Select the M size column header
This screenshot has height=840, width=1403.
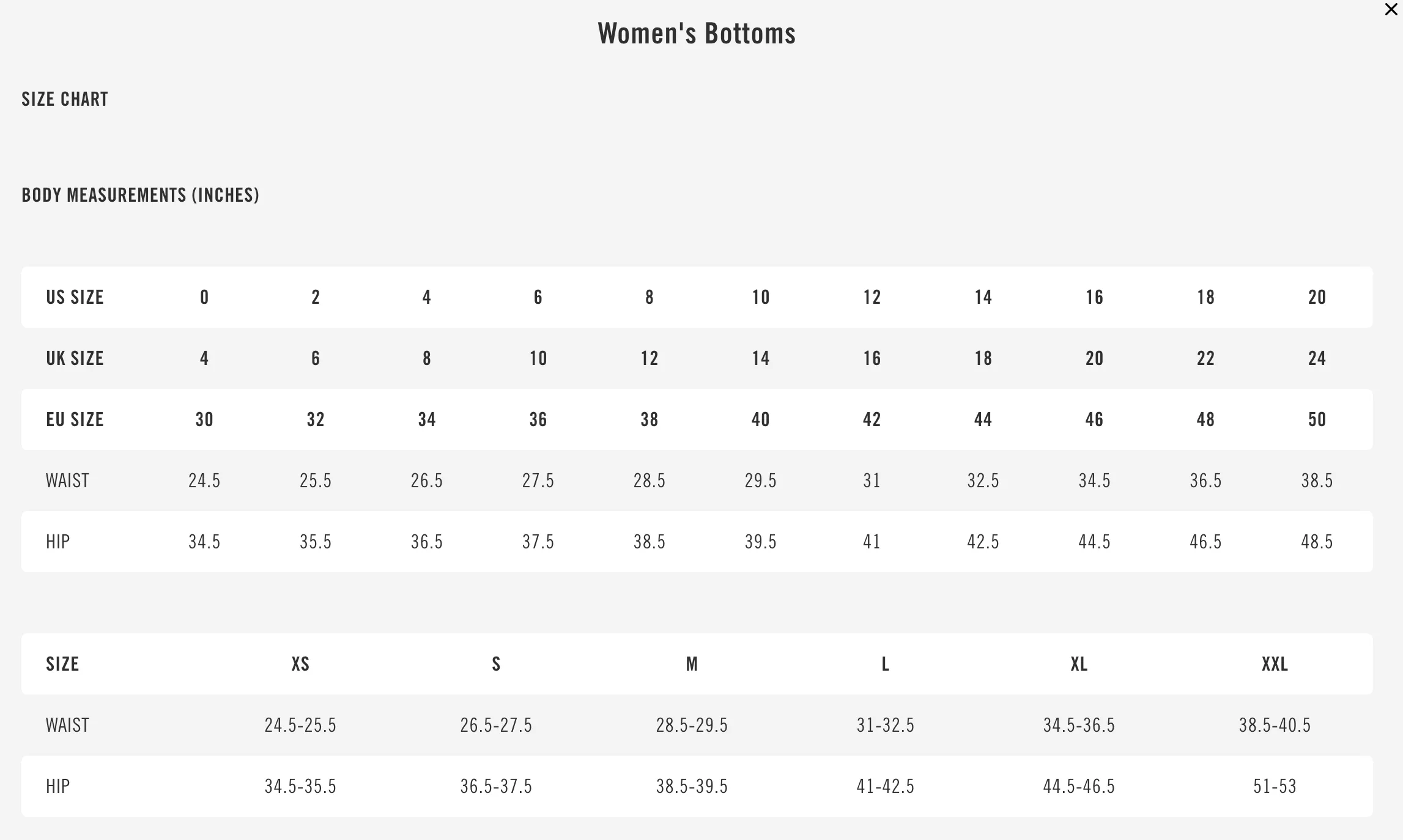tap(692, 664)
